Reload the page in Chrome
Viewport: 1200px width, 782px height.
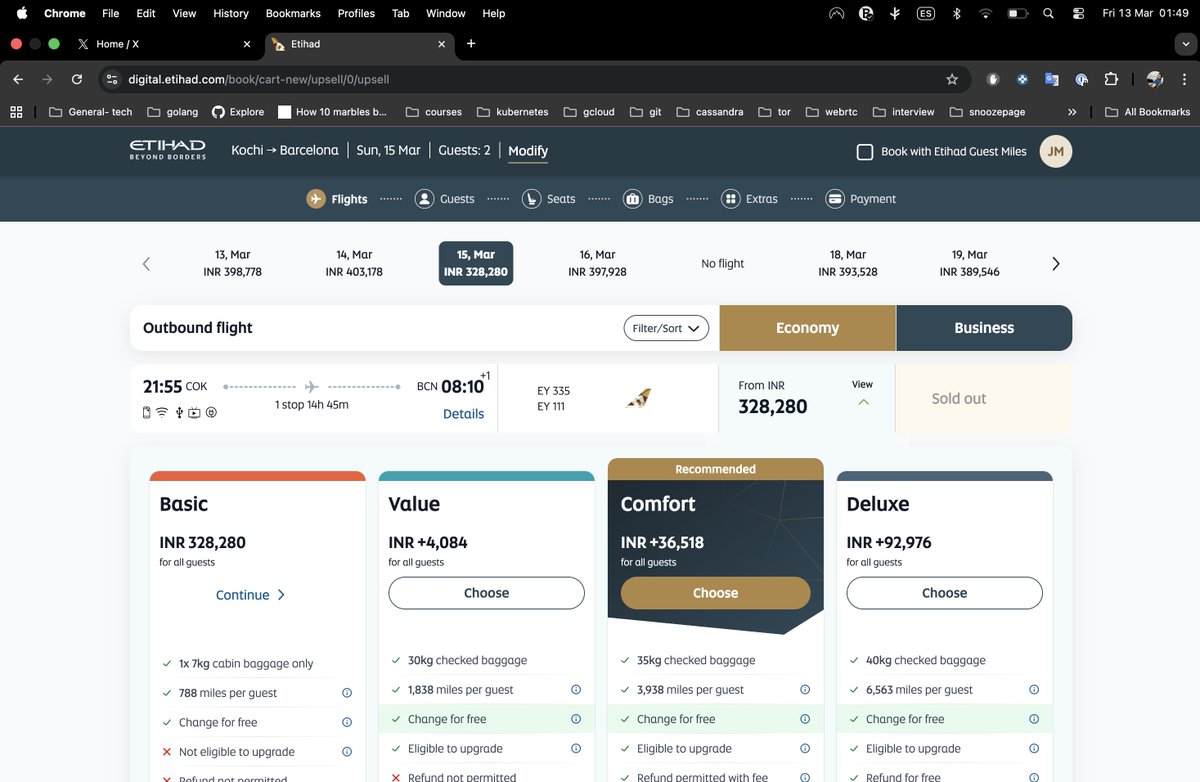tap(77, 79)
